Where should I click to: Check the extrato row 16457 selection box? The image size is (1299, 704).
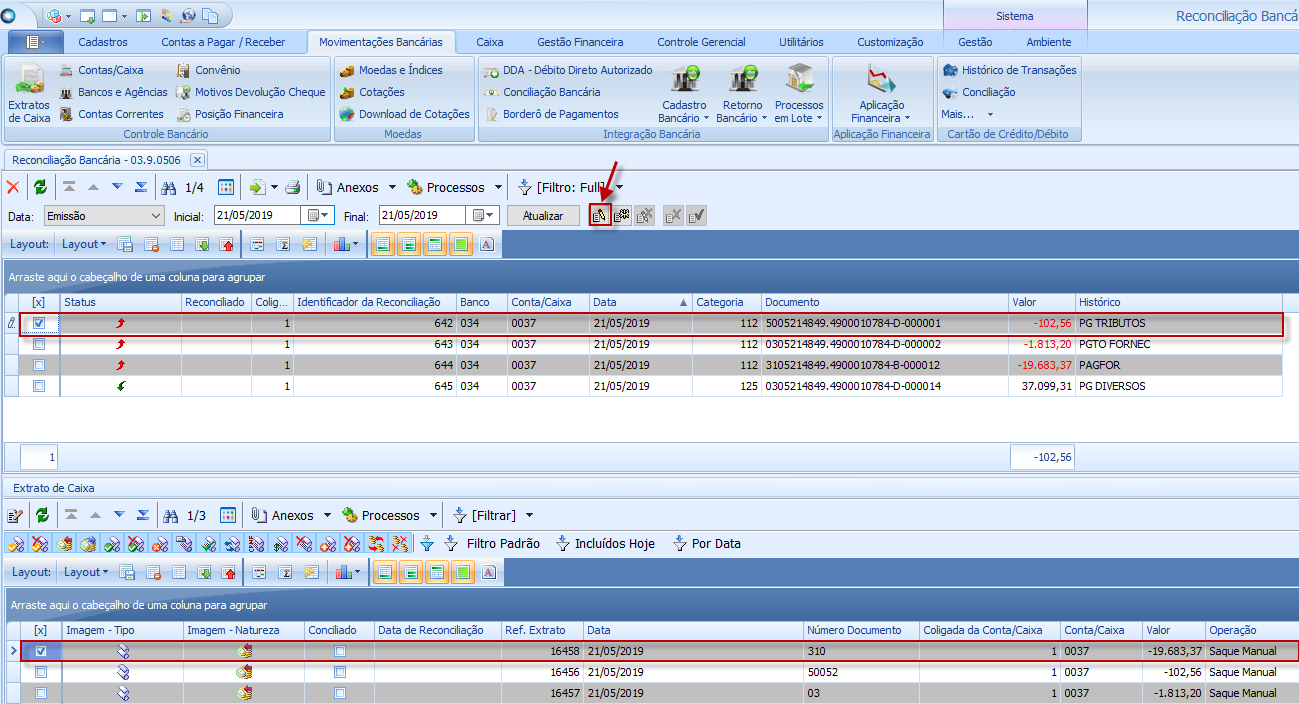40,693
